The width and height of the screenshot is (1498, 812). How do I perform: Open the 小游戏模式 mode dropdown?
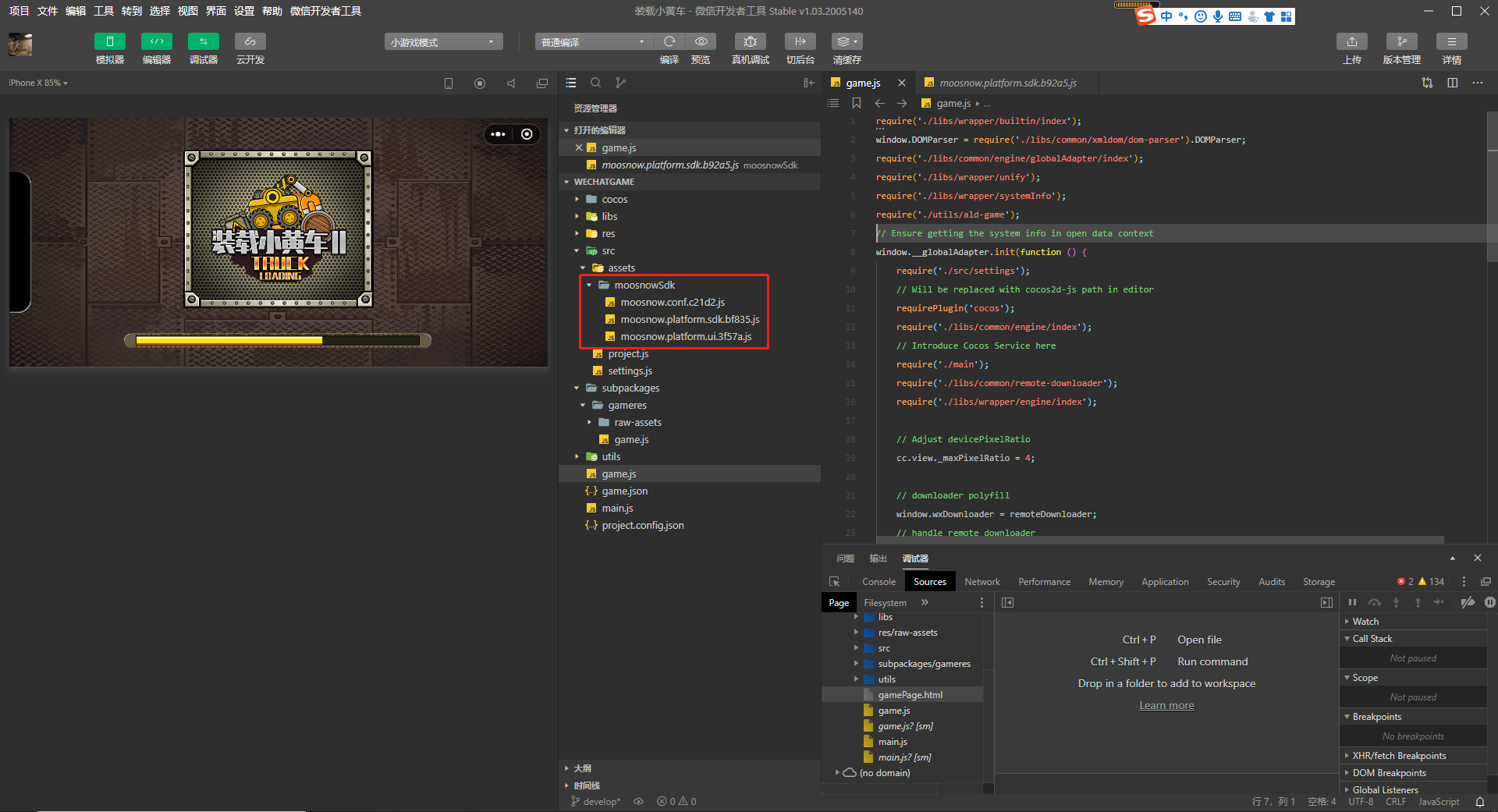tap(443, 42)
